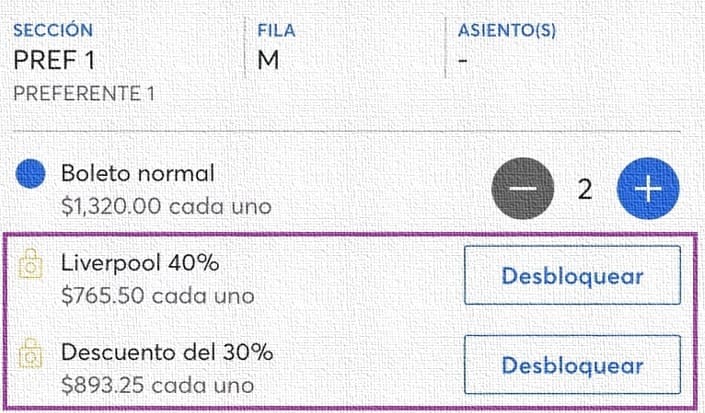Image resolution: width=705 pixels, height=413 pixels.
Task: Click the SECCIÓN header label
Action: (53, 30)
